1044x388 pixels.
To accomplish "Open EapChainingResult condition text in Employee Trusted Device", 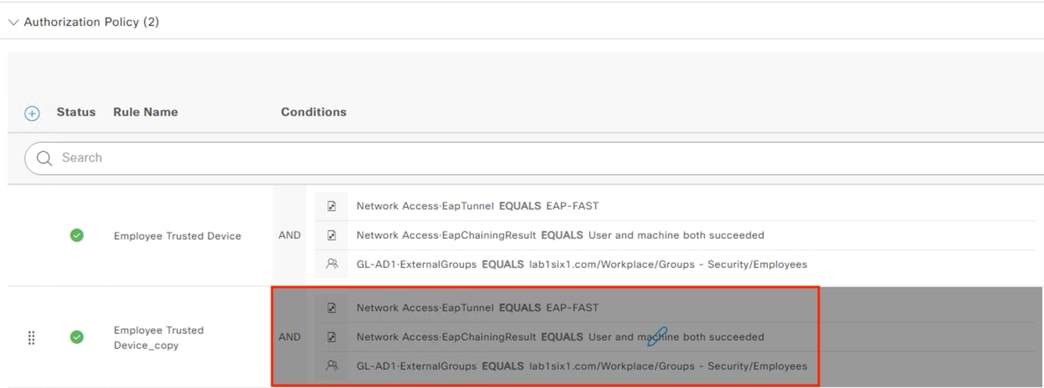I will [x=560, y=235].
